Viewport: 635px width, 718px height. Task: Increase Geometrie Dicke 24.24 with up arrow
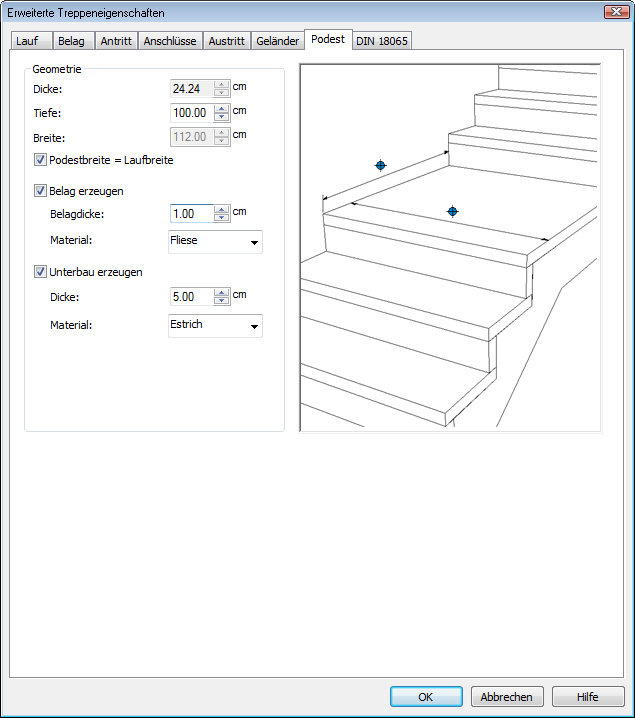point(222,85)
